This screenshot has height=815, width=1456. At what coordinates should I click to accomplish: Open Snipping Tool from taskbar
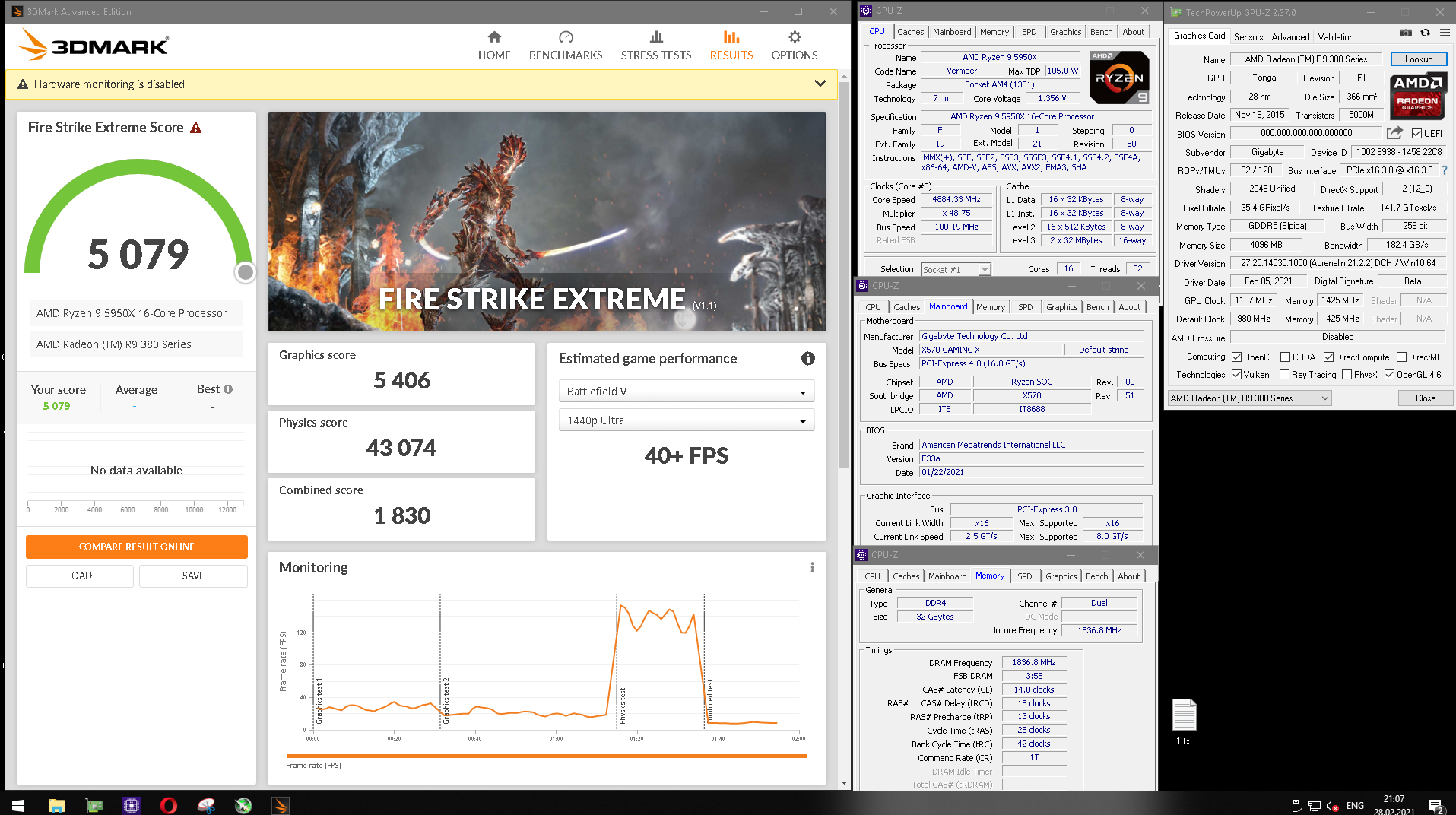tap(206, 805)
